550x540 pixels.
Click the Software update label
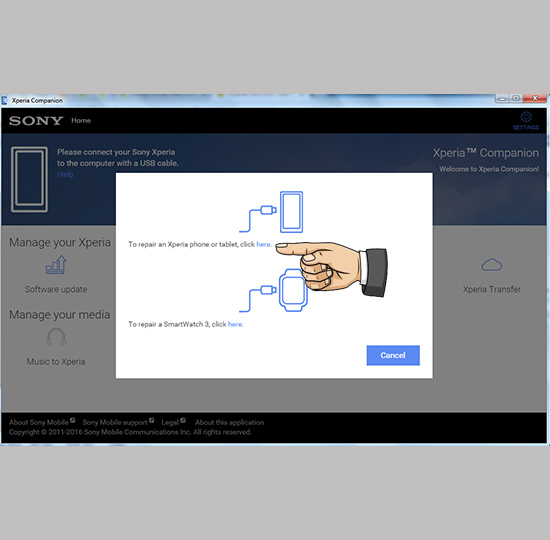point(56,289)
